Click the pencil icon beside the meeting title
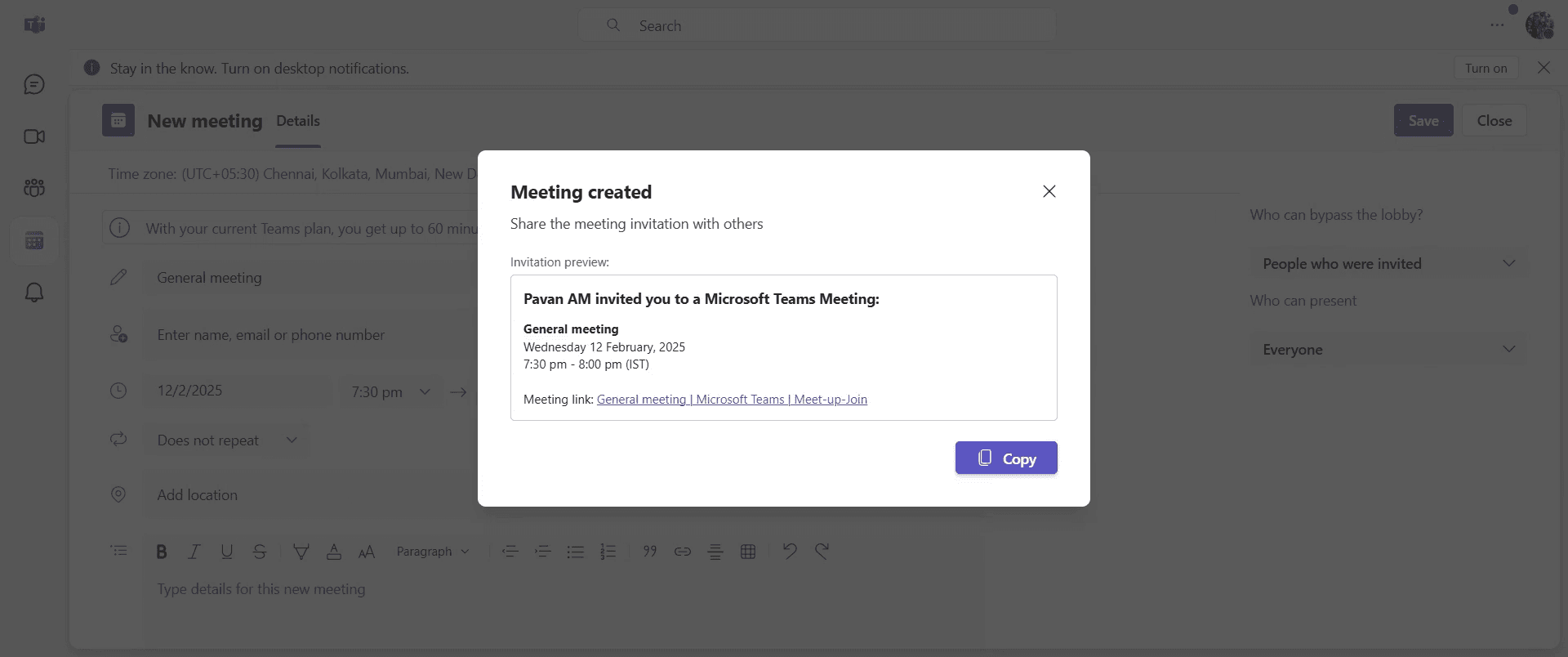This screenshot has width=1568, height=657. click(x=118, y=277)
